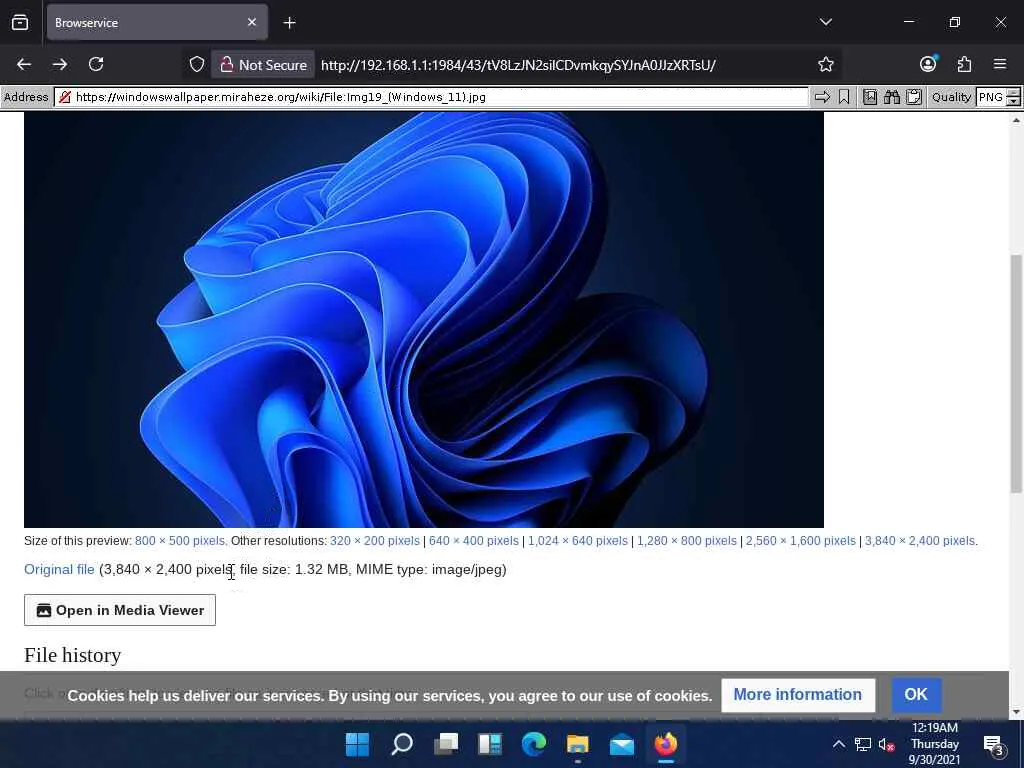Screen dimensions: 1024x768
Task: Click the Not Secure site info button
Action: click(x=263, y=65)
